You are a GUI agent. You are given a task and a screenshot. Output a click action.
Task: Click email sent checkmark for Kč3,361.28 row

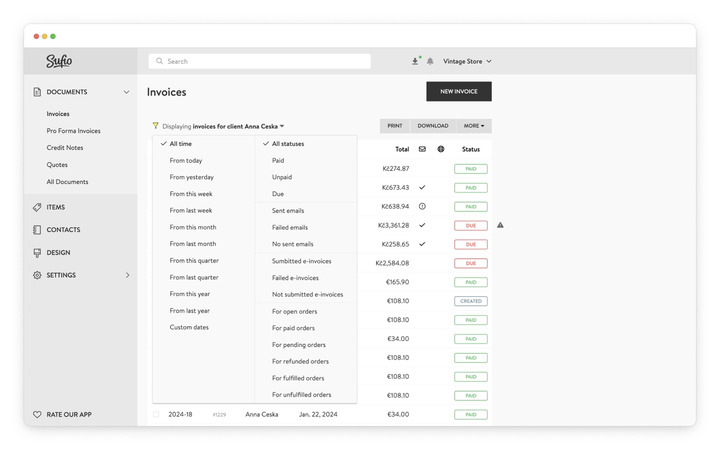coord(422,225)
